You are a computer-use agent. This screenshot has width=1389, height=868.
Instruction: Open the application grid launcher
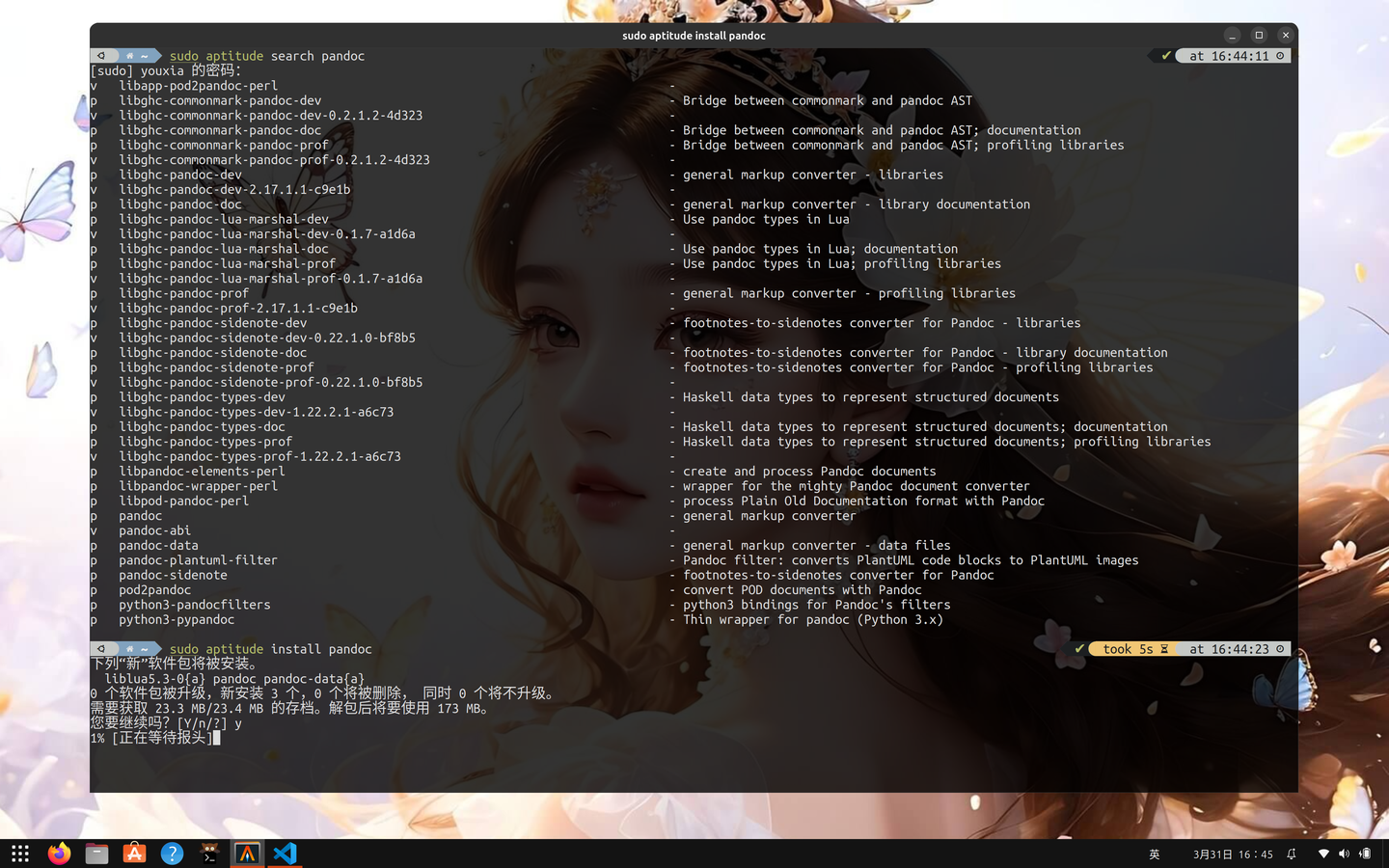(20, 854)
